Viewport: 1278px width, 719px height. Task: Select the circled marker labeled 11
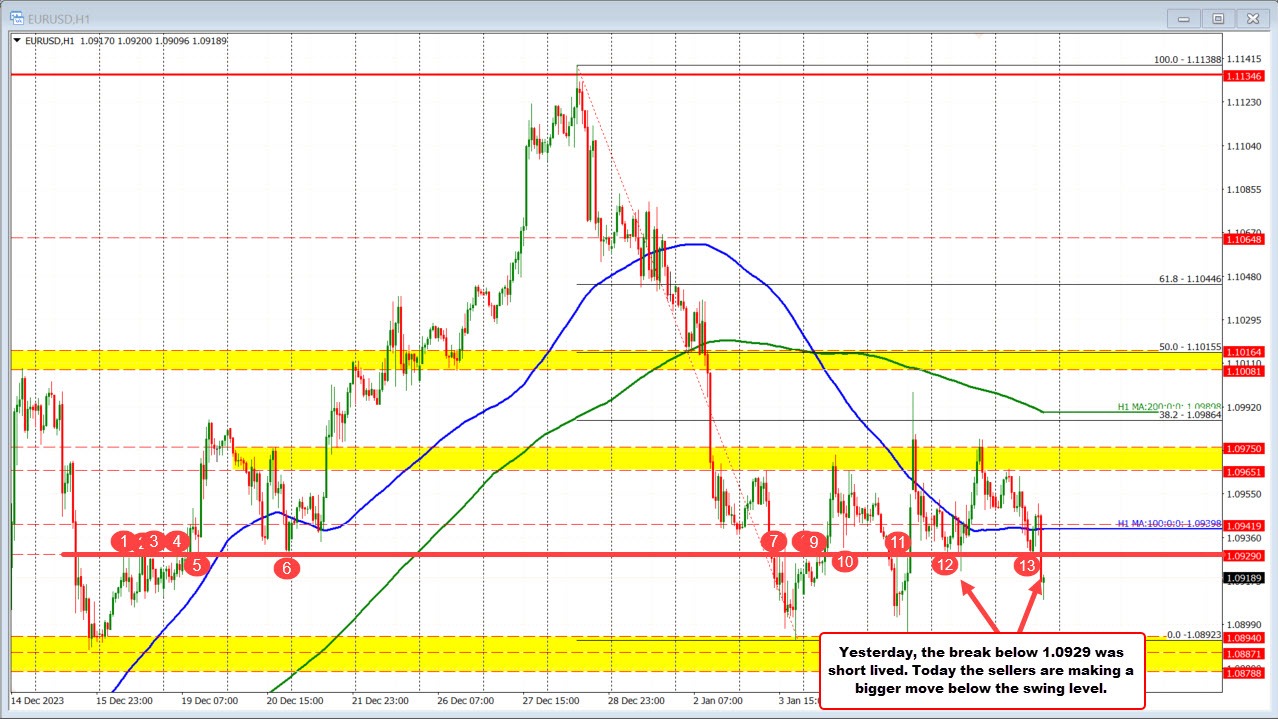(x=897, y=543)
